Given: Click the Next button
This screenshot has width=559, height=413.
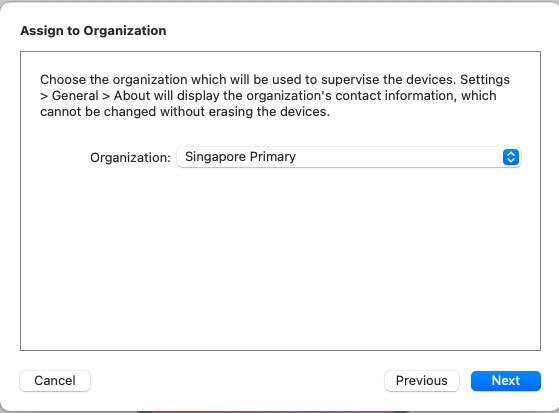Looking at the screenshot, I should pos(506,381).
